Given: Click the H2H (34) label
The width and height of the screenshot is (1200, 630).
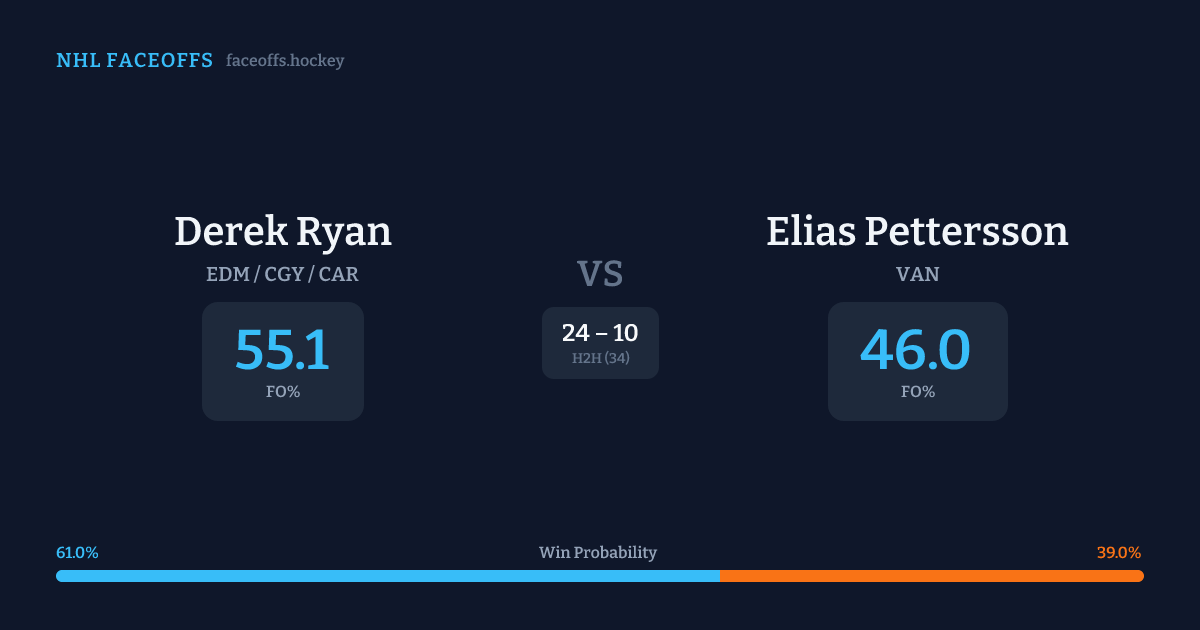Looking at the screenshot, I should point(600,358).
